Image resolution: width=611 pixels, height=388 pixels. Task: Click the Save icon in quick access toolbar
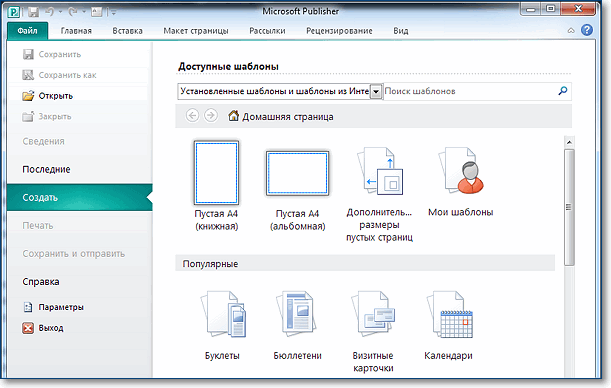34,12
